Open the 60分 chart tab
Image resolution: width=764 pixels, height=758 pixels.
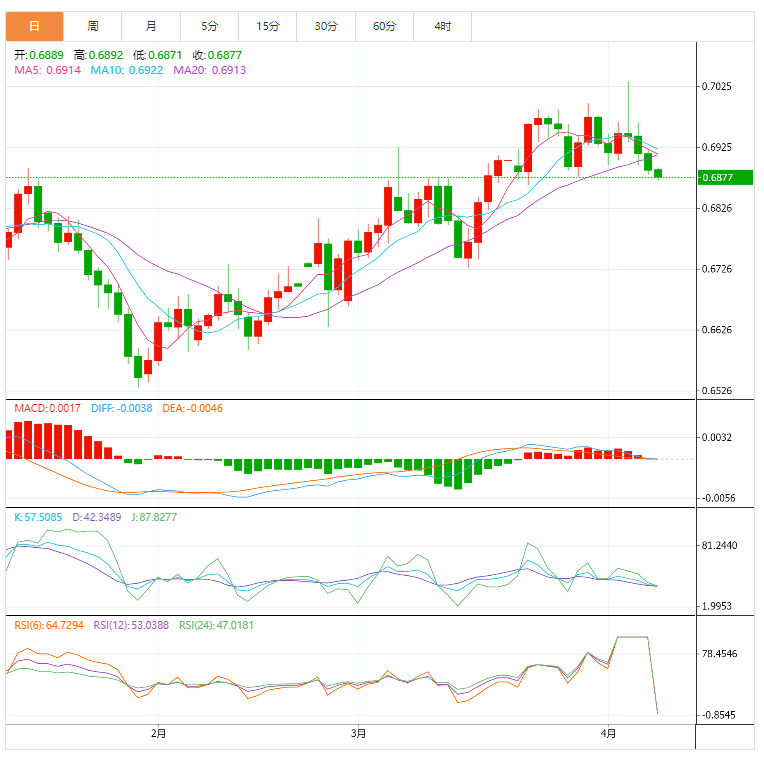pos(384,26)
